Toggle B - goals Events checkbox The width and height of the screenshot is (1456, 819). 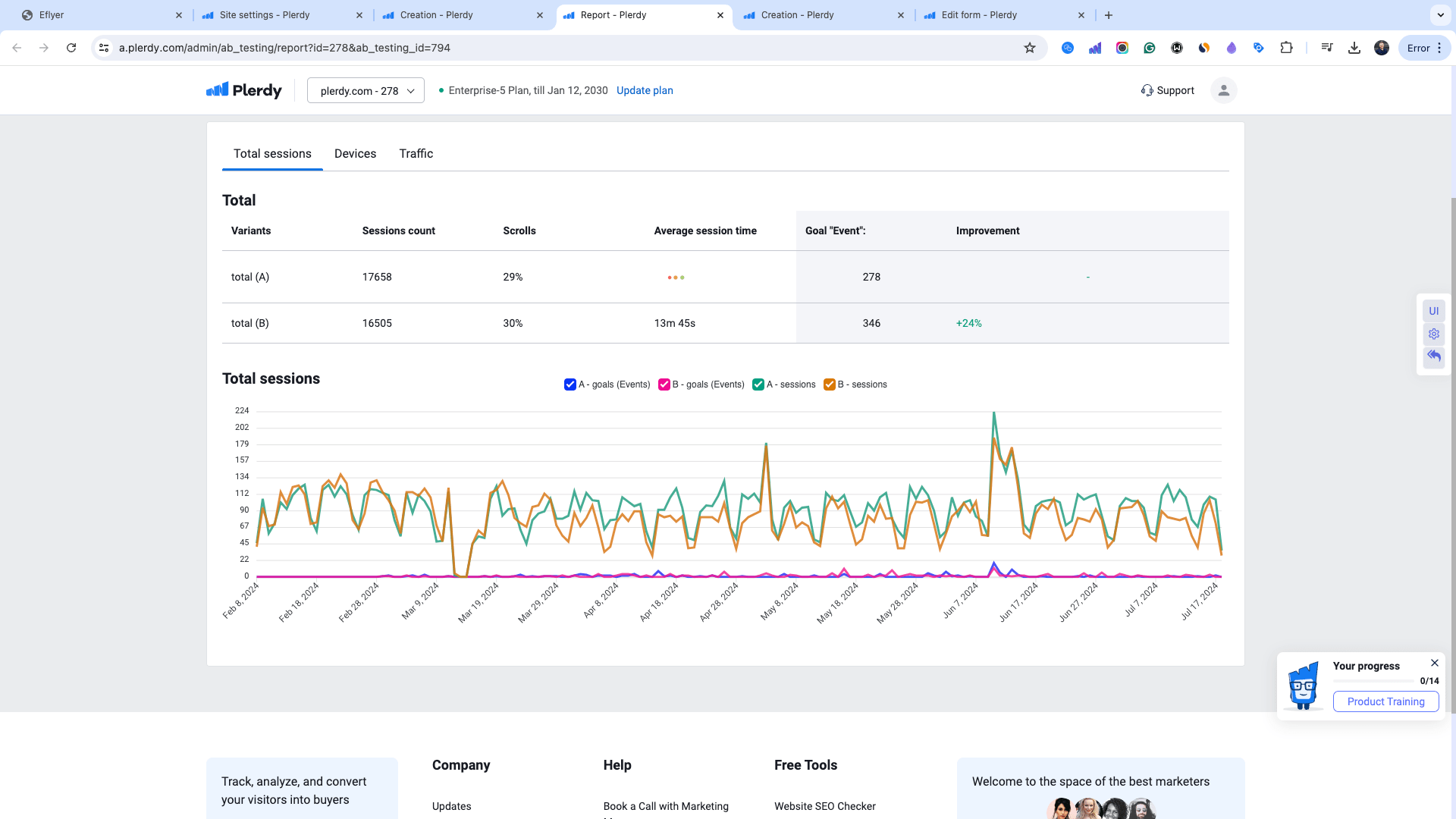tap(664, 384)
